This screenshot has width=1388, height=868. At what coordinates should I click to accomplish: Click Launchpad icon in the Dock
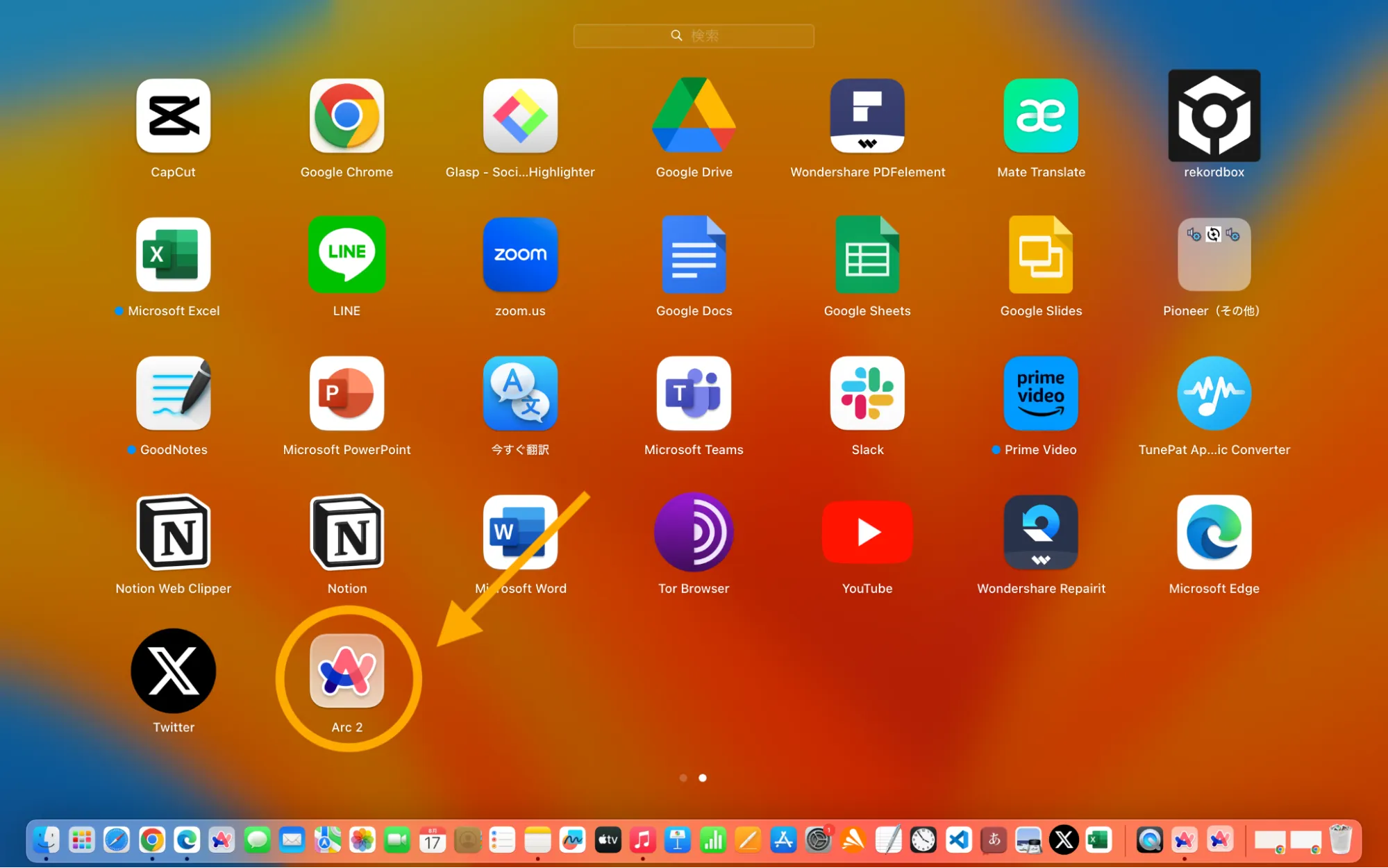[82, 840]
